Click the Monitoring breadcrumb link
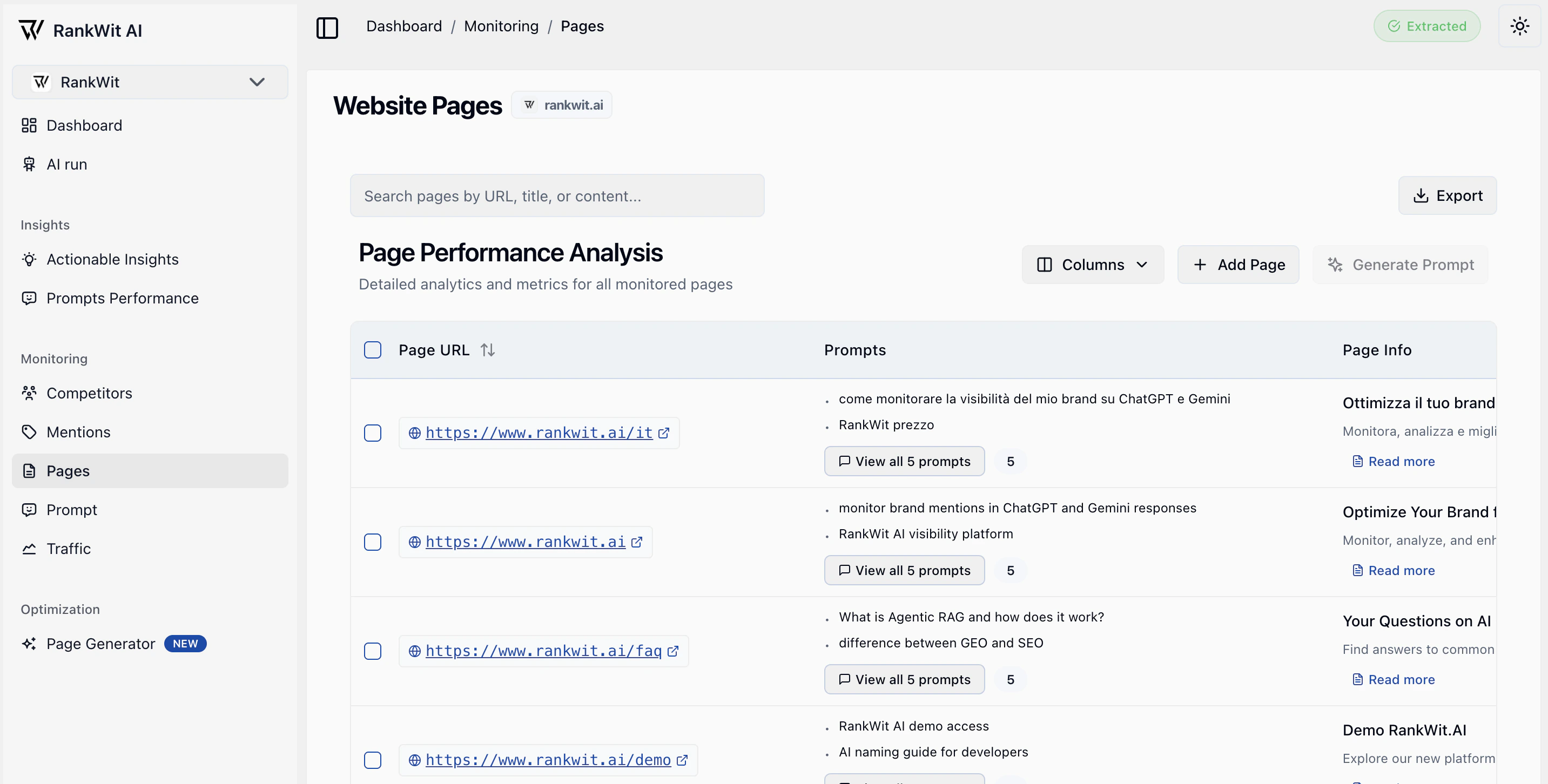The width and height of the screenshot is (1548, 784). 501,26
